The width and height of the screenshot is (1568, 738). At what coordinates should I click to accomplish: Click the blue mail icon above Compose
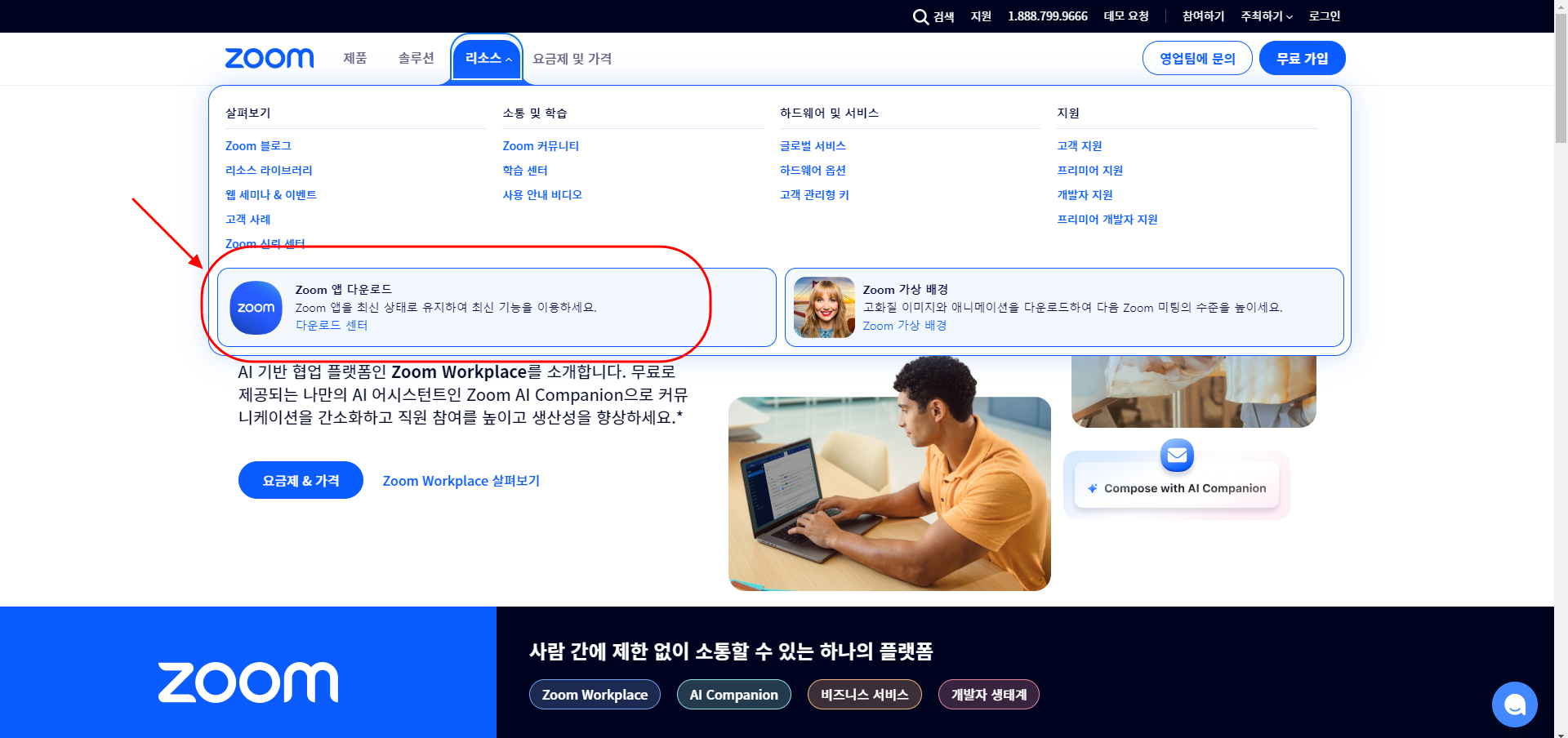pyautogui.click(x=1177, y=455)
